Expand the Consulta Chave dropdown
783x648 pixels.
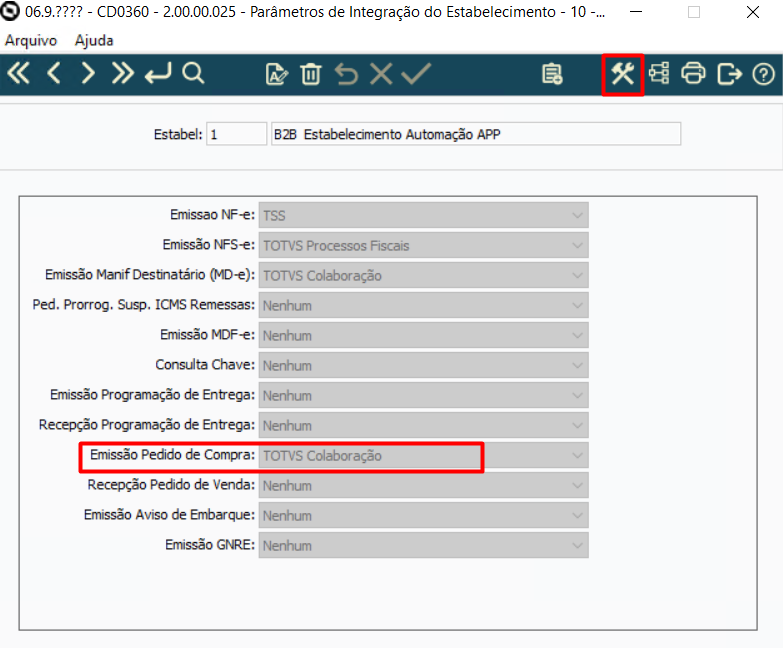(x=423, y=365)
